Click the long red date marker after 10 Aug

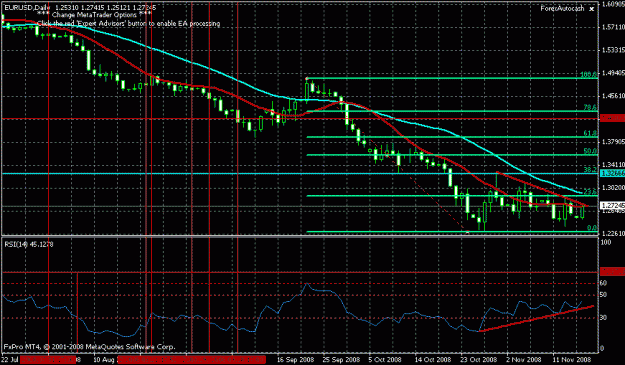pyautogui.click(x=191, y=360)
